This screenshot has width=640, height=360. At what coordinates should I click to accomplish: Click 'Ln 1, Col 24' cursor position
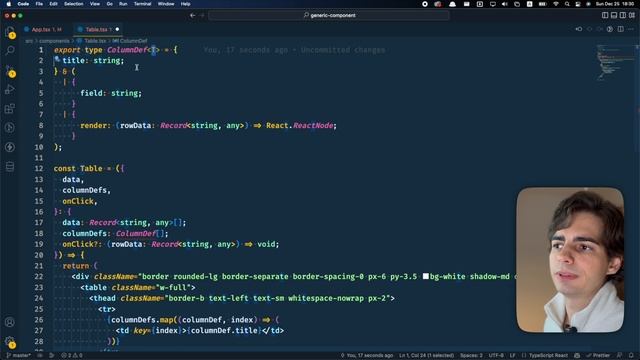tap(426, 356)
